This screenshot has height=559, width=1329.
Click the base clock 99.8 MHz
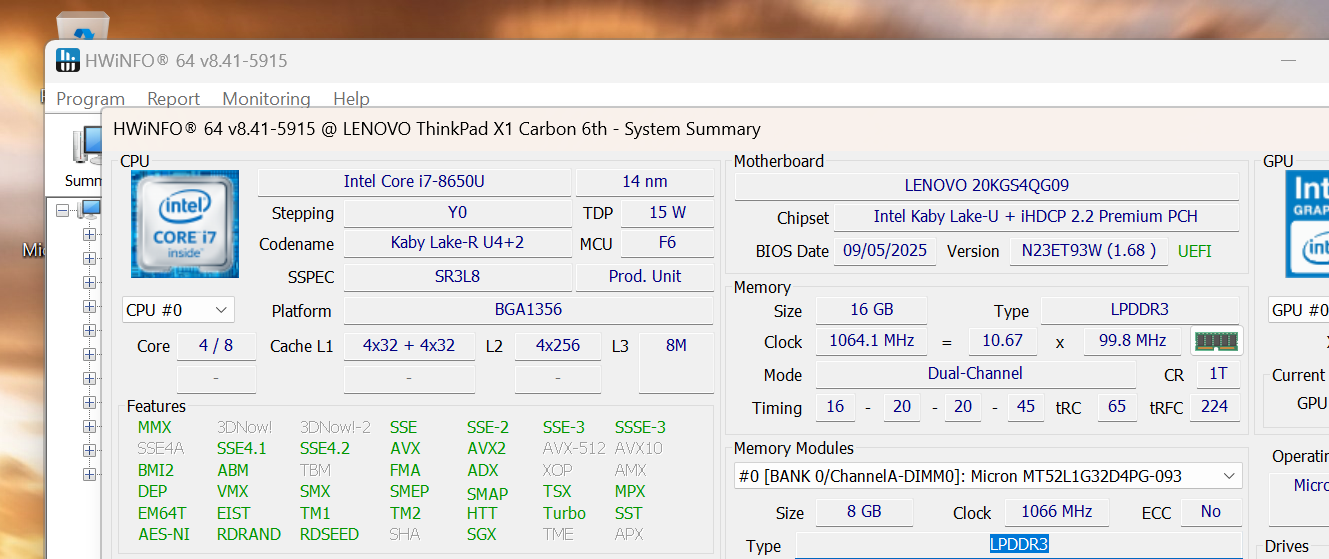click(1132, 341)
